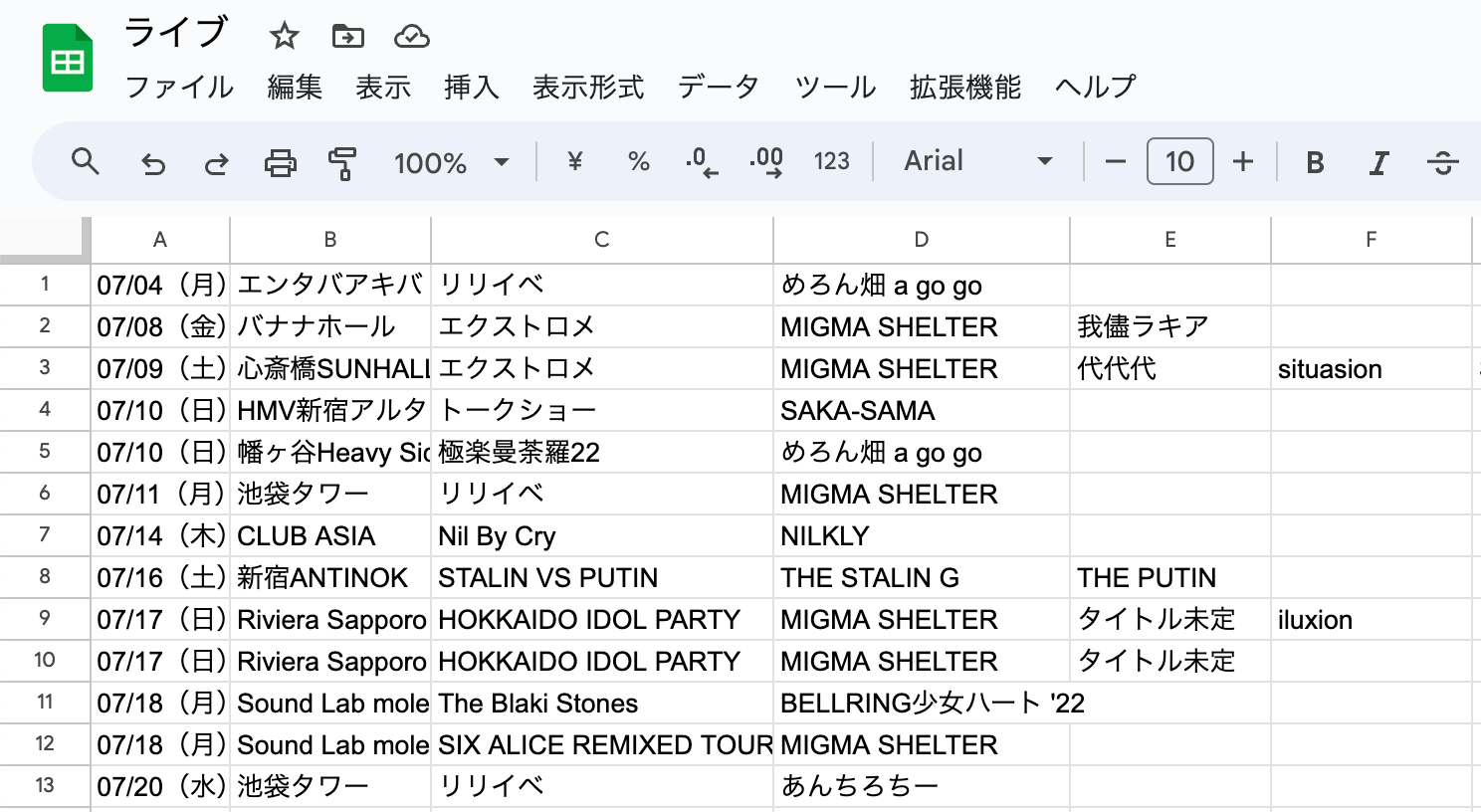1481x812 pixels.
Task: Select cell with バナナホール
Action: [330, 327]
